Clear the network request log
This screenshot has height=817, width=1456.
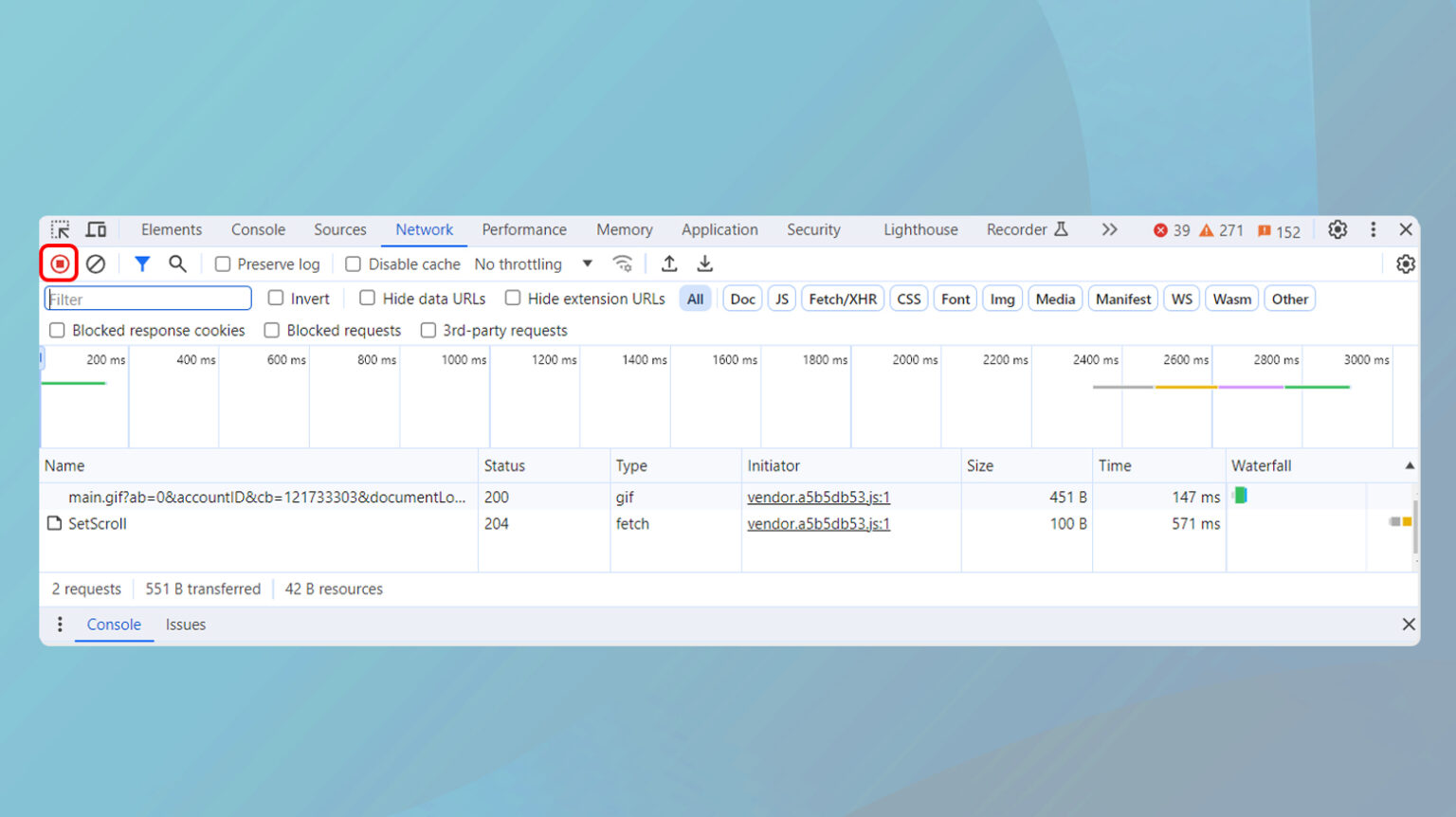(x=95, y=263)
